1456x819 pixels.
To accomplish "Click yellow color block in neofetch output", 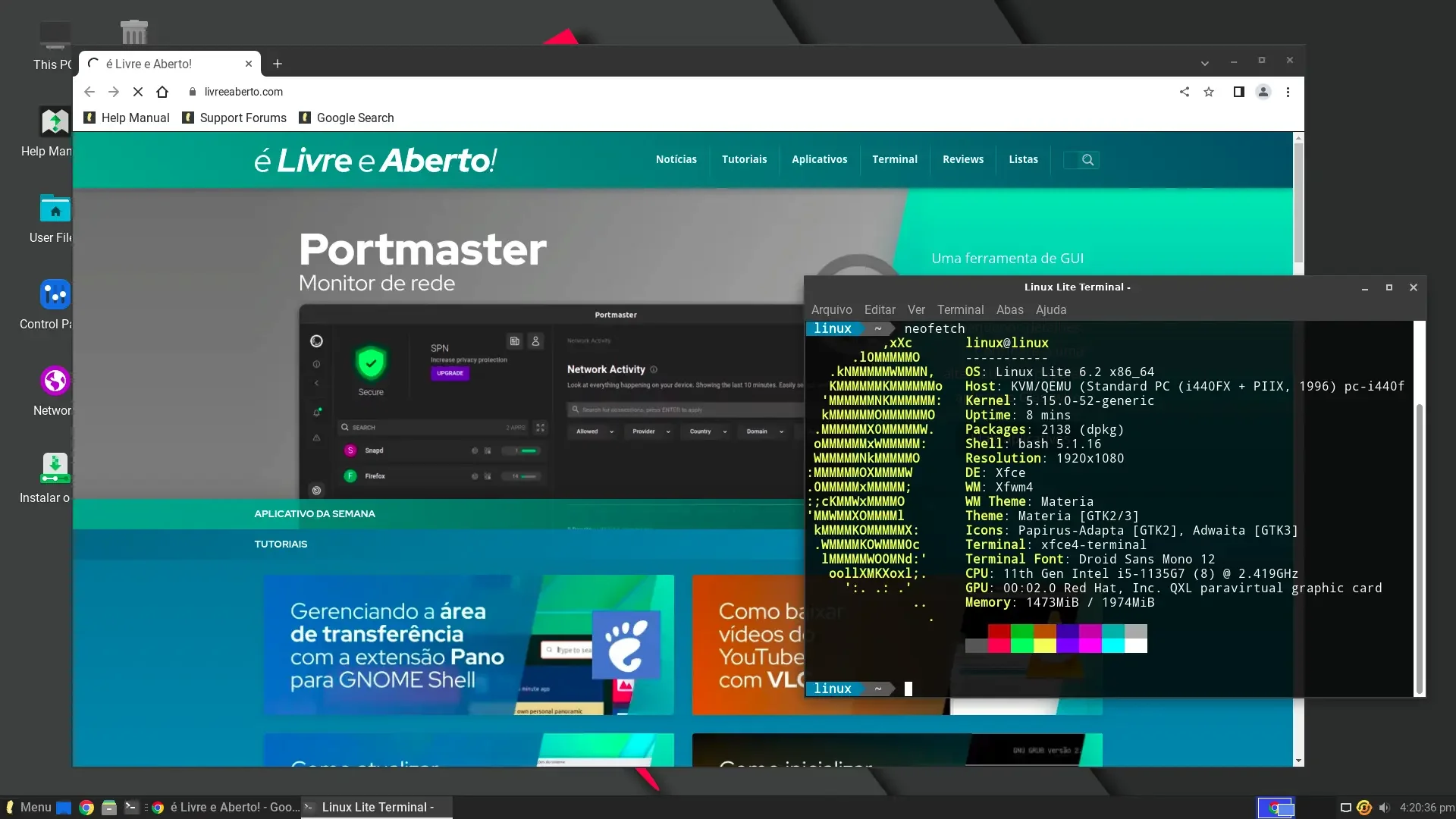I will 1044,645.
